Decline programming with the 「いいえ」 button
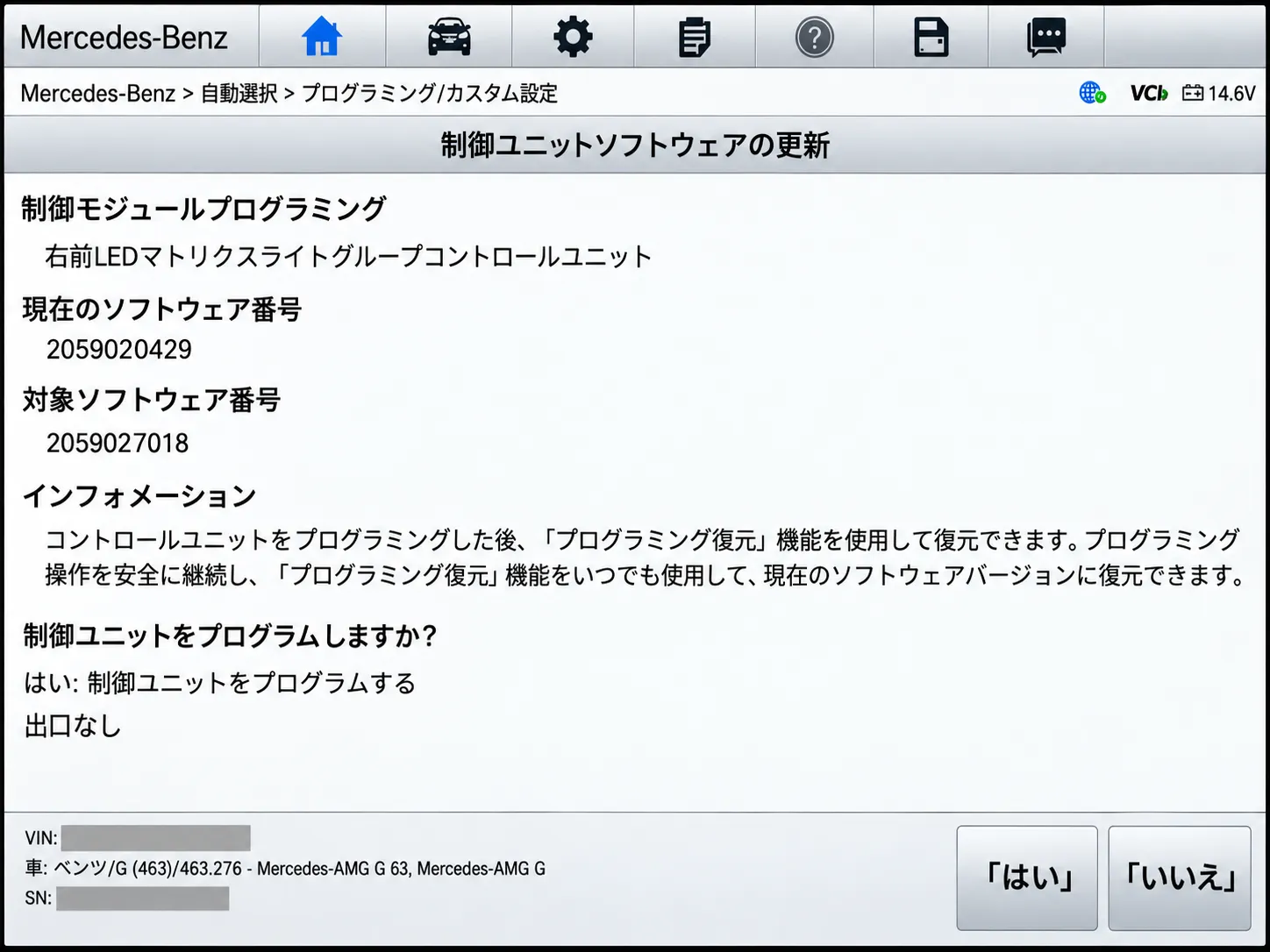Viewport: 1270px width, 952px height. (1180, 877)
